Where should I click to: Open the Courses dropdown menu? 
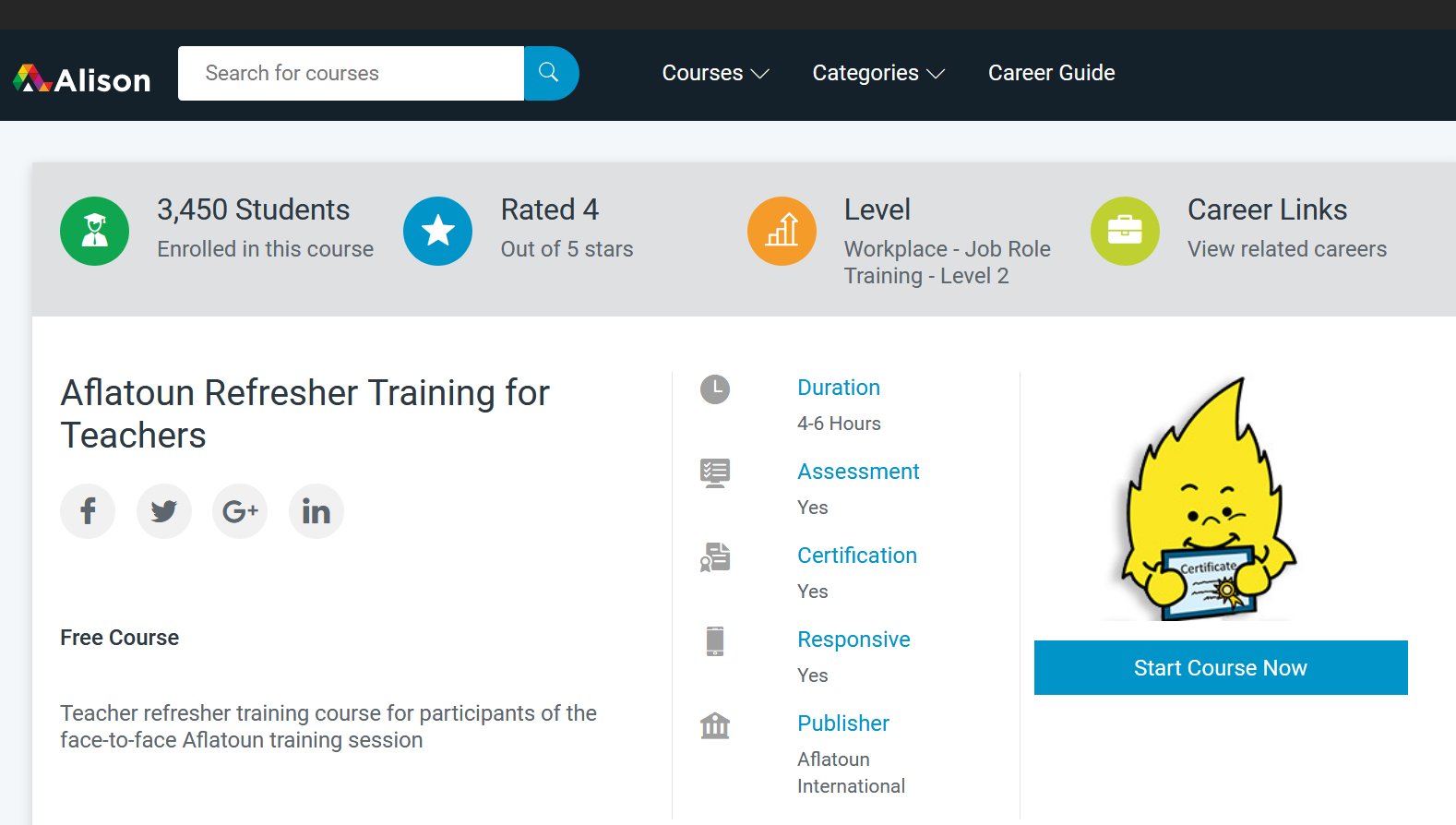point(715,73)
